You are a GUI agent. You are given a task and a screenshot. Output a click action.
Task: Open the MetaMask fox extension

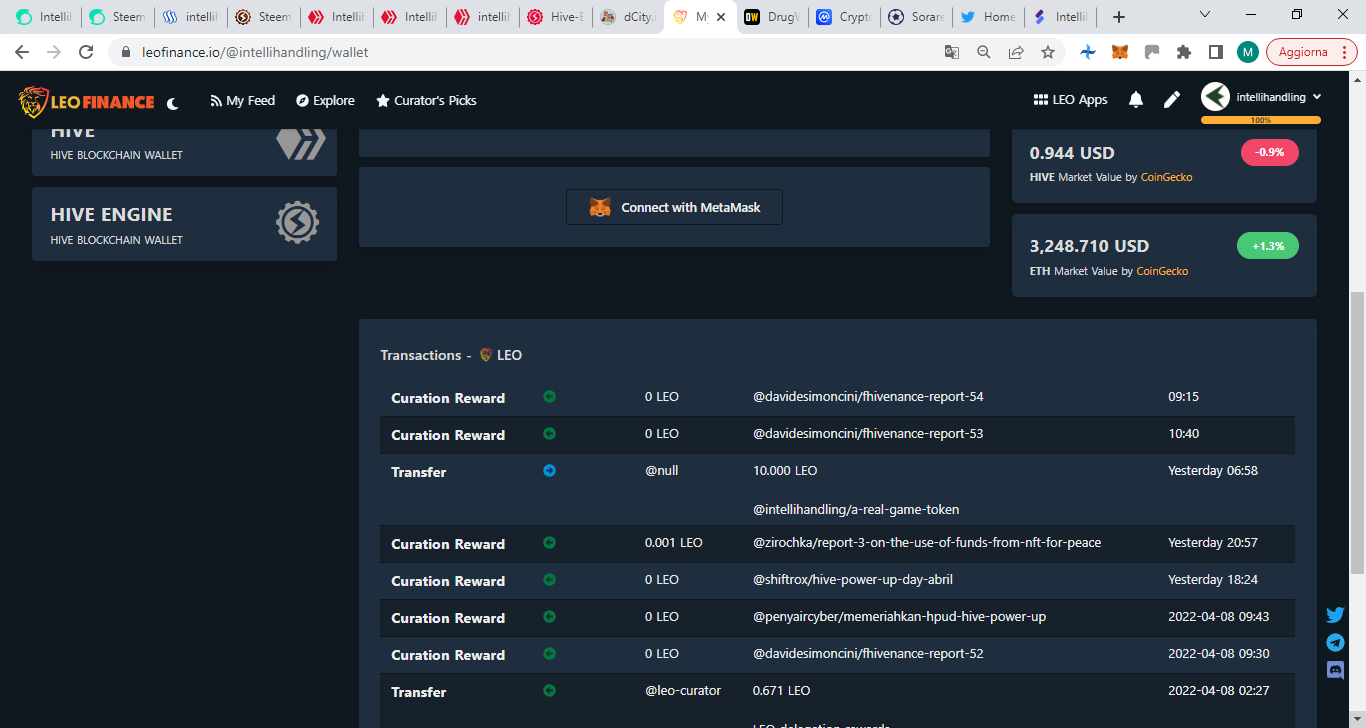(1121, 52)
